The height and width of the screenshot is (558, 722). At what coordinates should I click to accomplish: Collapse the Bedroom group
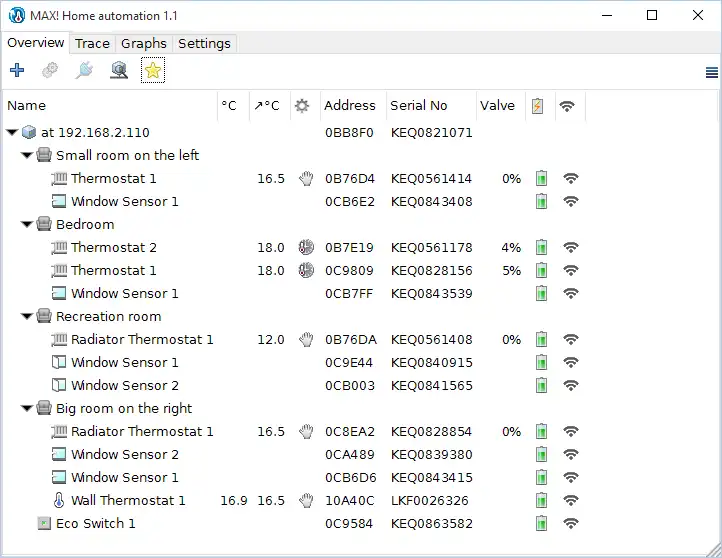[x=27, y=225]
